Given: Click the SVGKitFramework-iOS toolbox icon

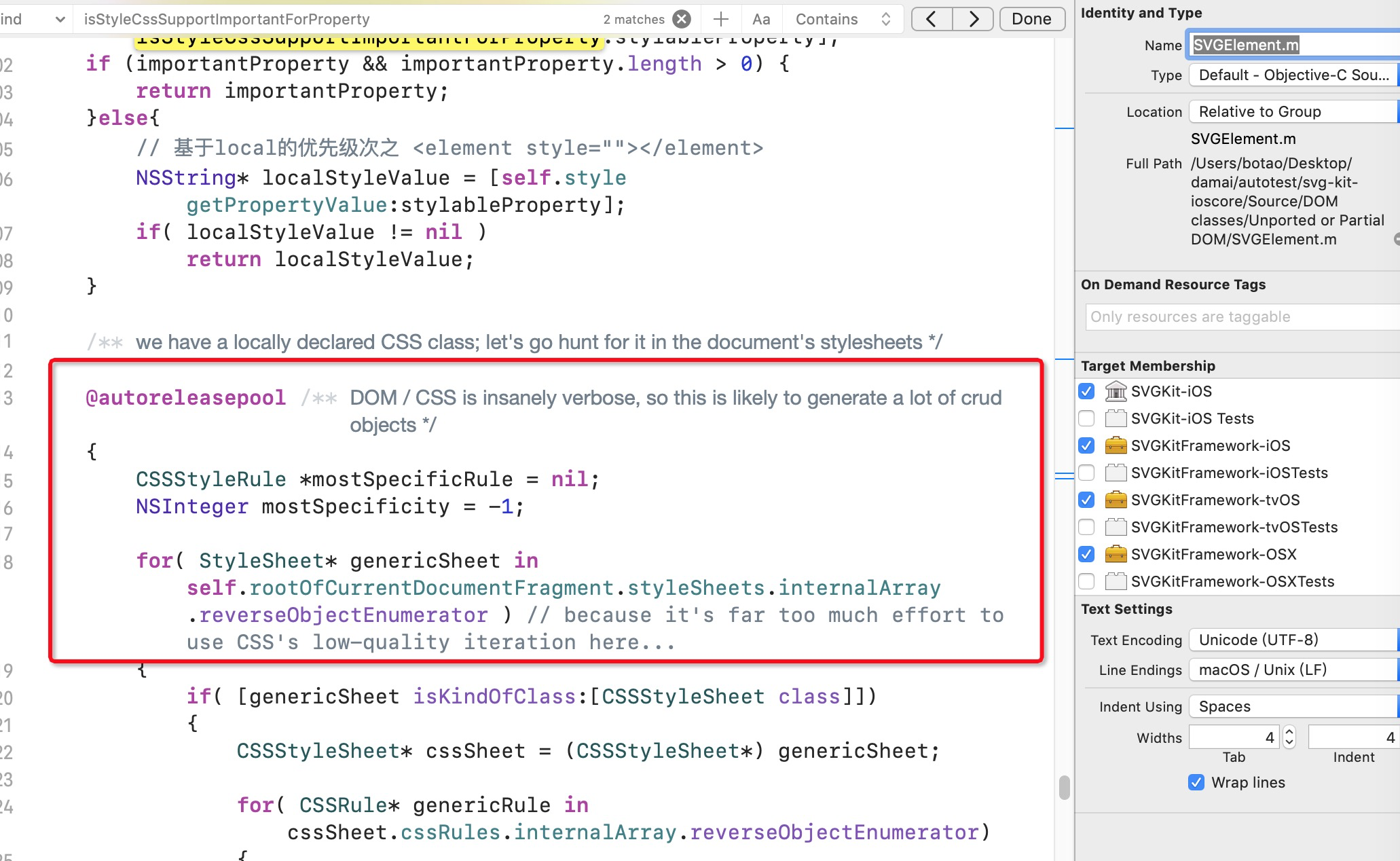Looking at the screenshot, I should [x=1116, y=445].
